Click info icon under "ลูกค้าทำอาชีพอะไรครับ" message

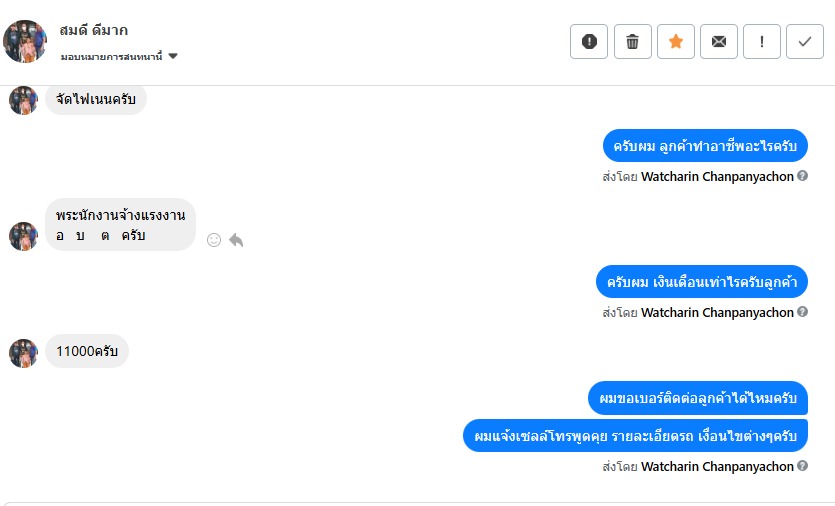point(803,176)
